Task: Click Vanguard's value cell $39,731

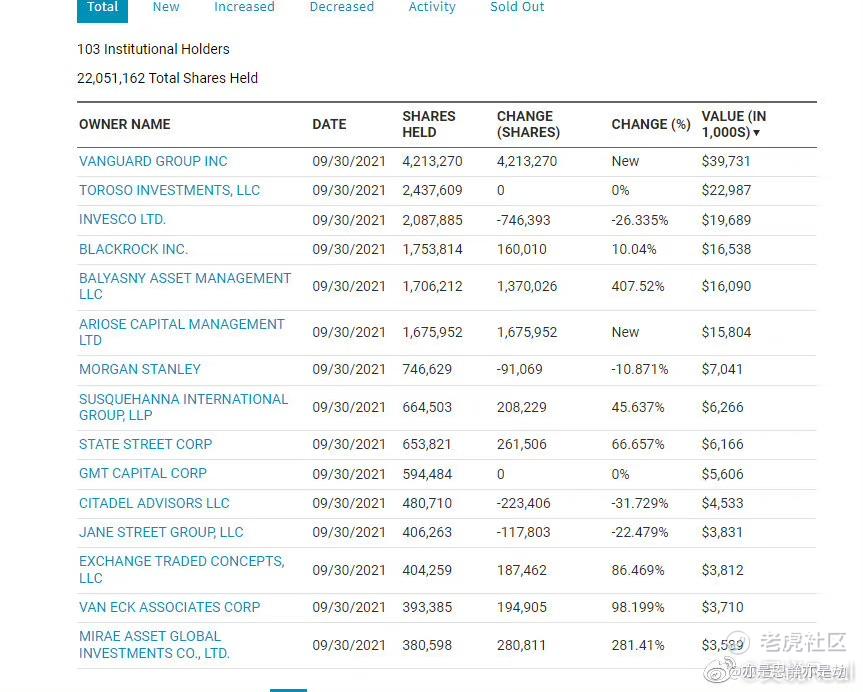Action: pyautogui.click(x=726, y=161)
